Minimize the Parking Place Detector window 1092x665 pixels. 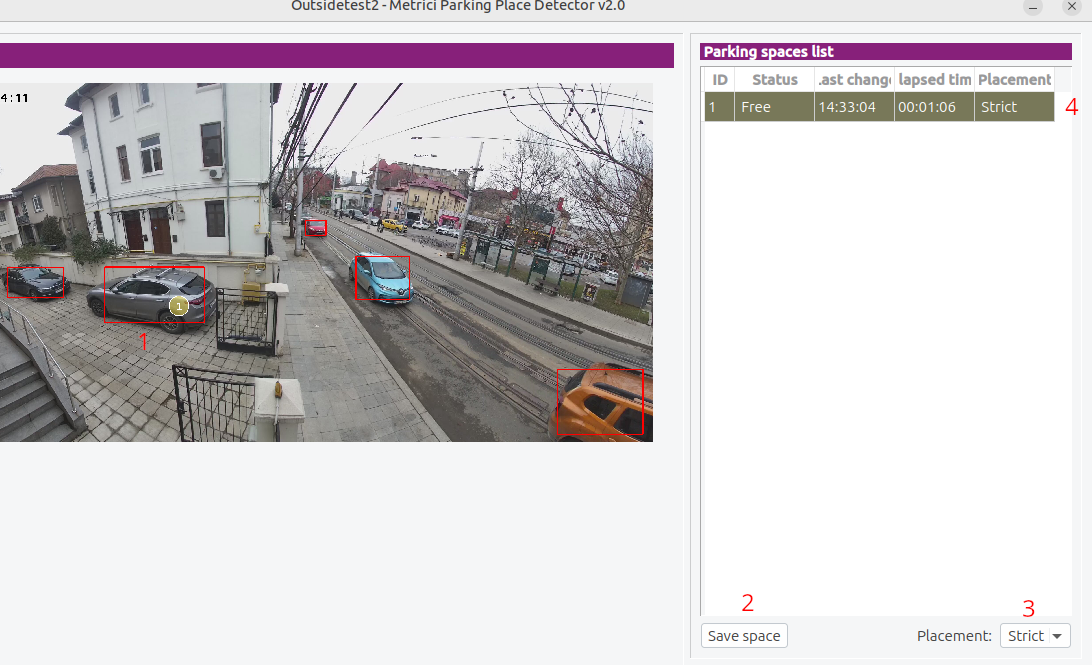coord(1033,7)
